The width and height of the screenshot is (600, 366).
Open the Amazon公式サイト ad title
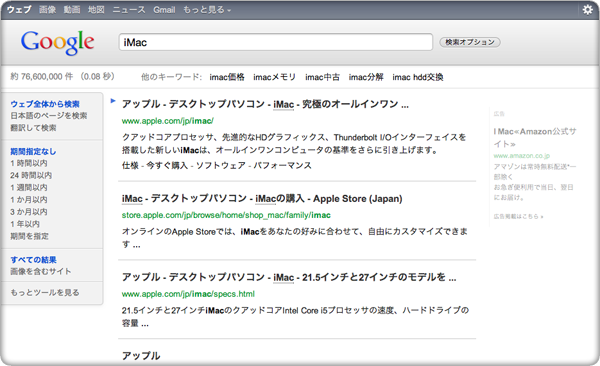(x=535, y=137)
